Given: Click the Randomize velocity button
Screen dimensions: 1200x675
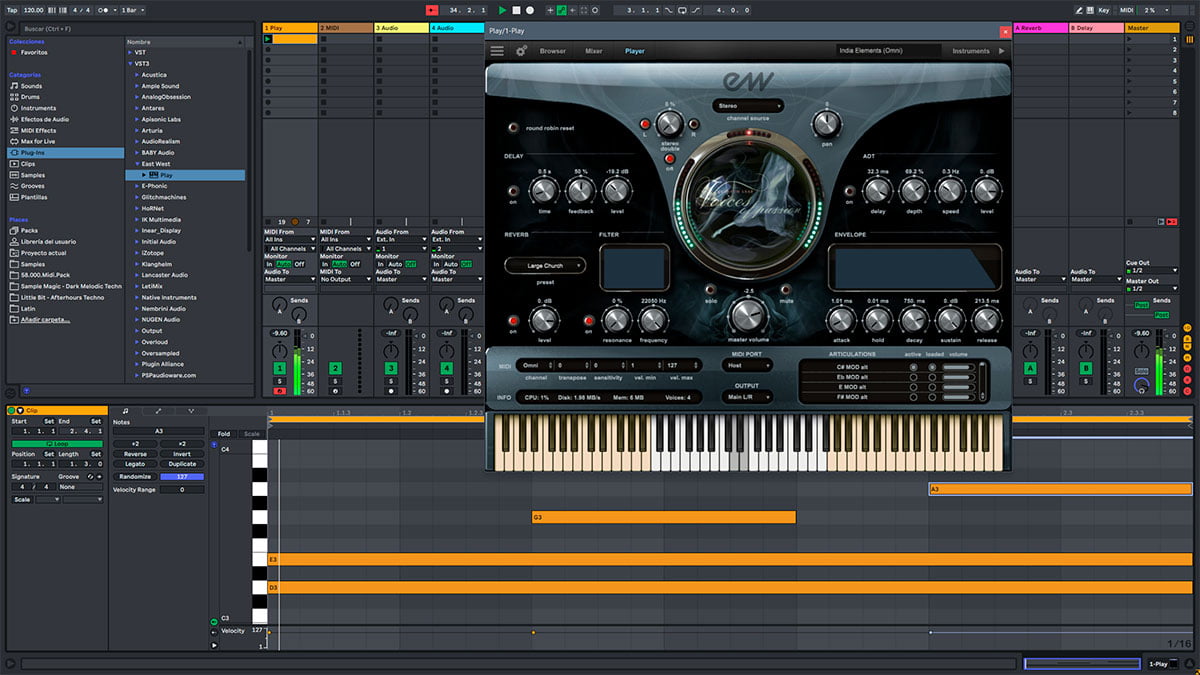Looking at the screenshot, I should [135, 476].
